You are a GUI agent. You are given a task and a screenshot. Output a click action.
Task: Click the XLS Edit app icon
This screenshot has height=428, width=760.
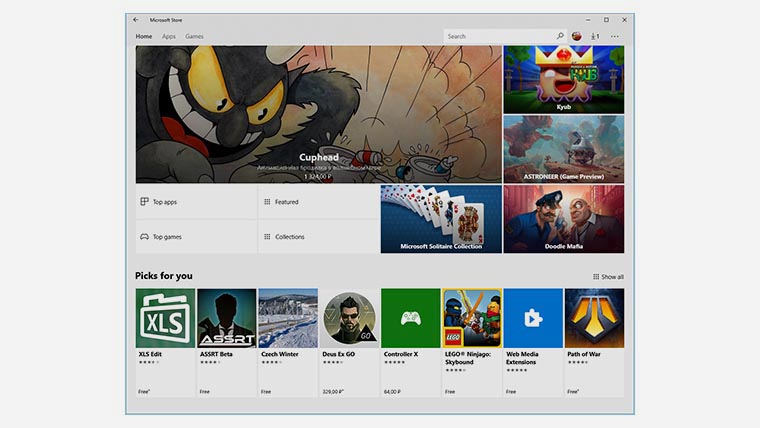(165, 318)
